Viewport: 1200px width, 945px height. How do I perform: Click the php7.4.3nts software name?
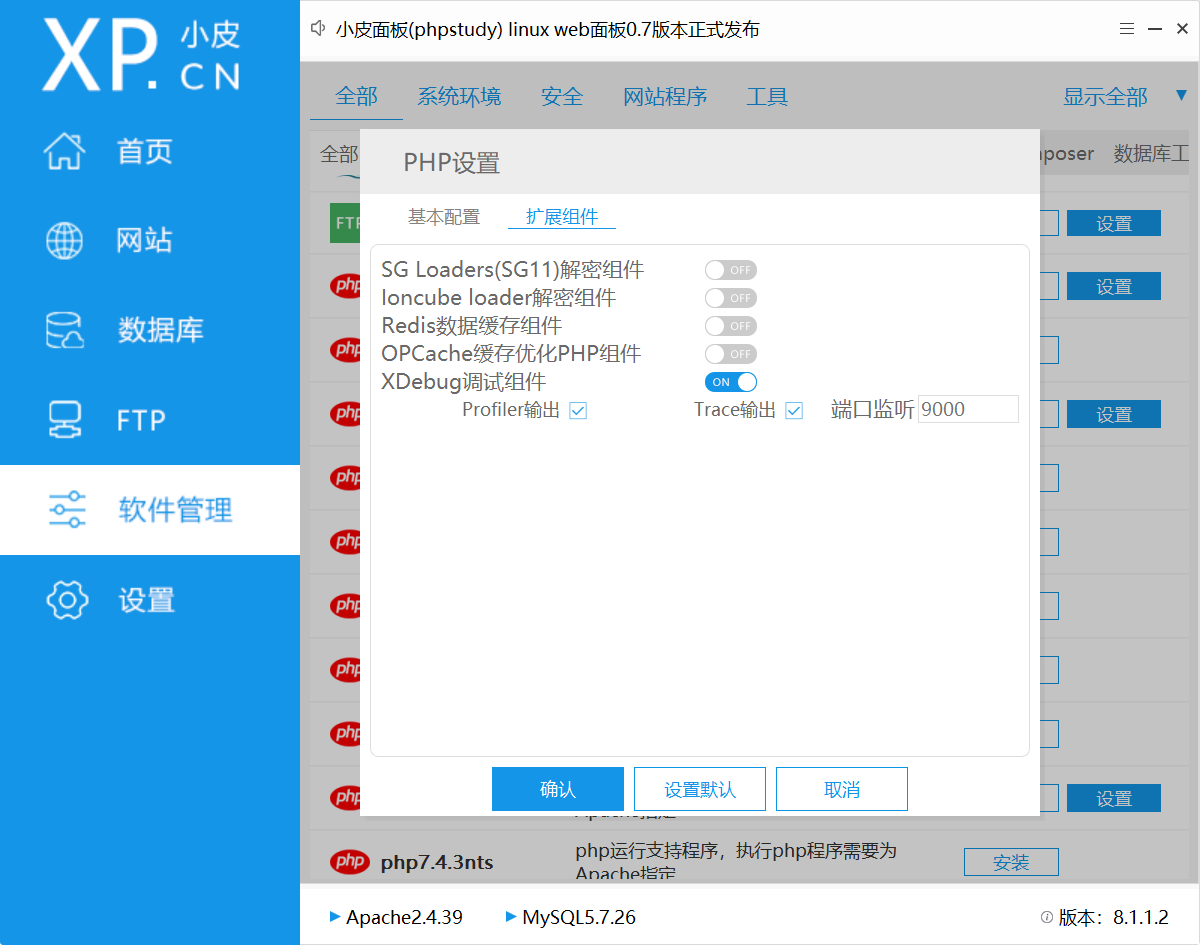click(437, 862)
